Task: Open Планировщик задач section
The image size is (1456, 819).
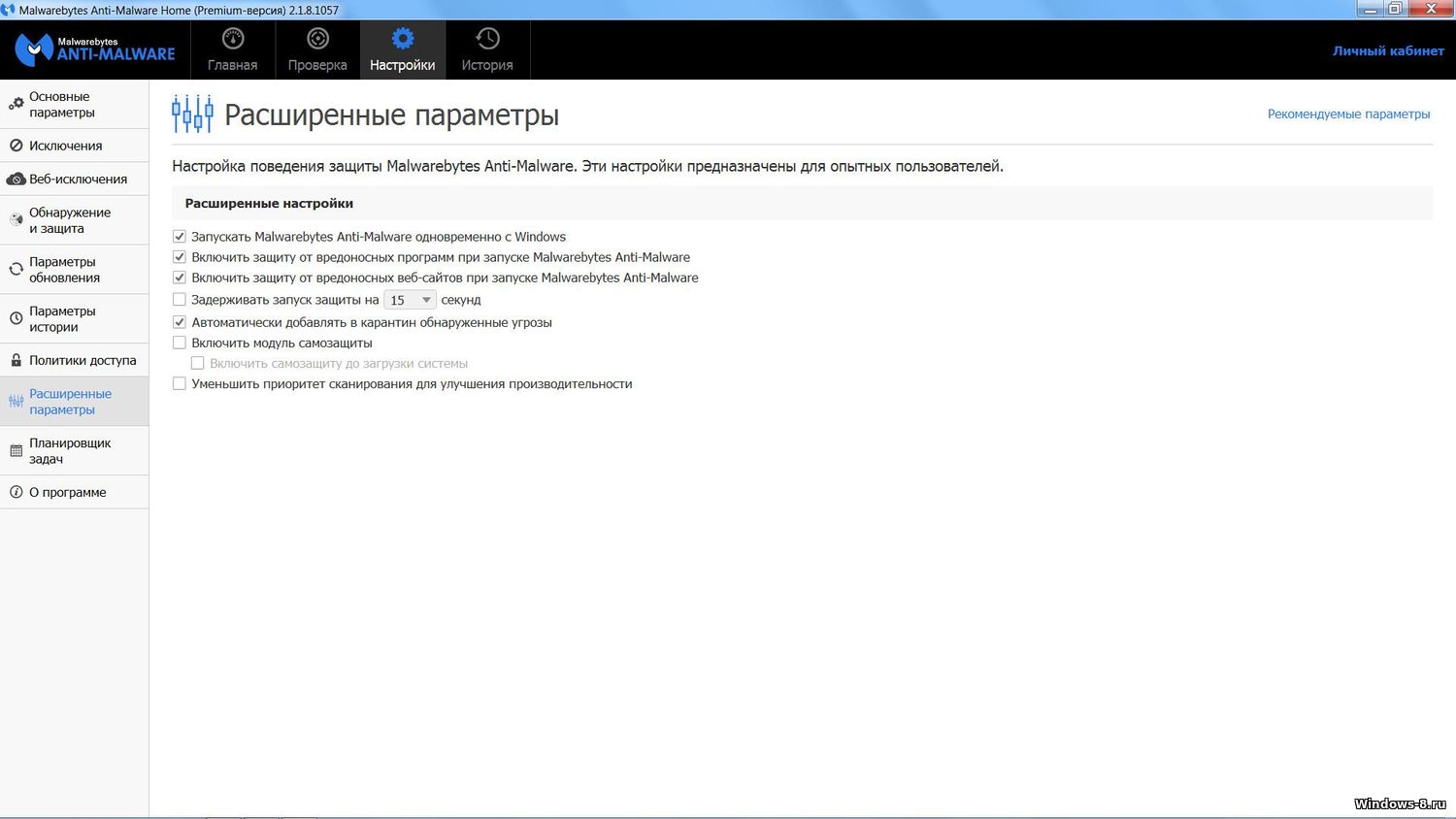Action: pyautogui.click(x=75, y=450)
